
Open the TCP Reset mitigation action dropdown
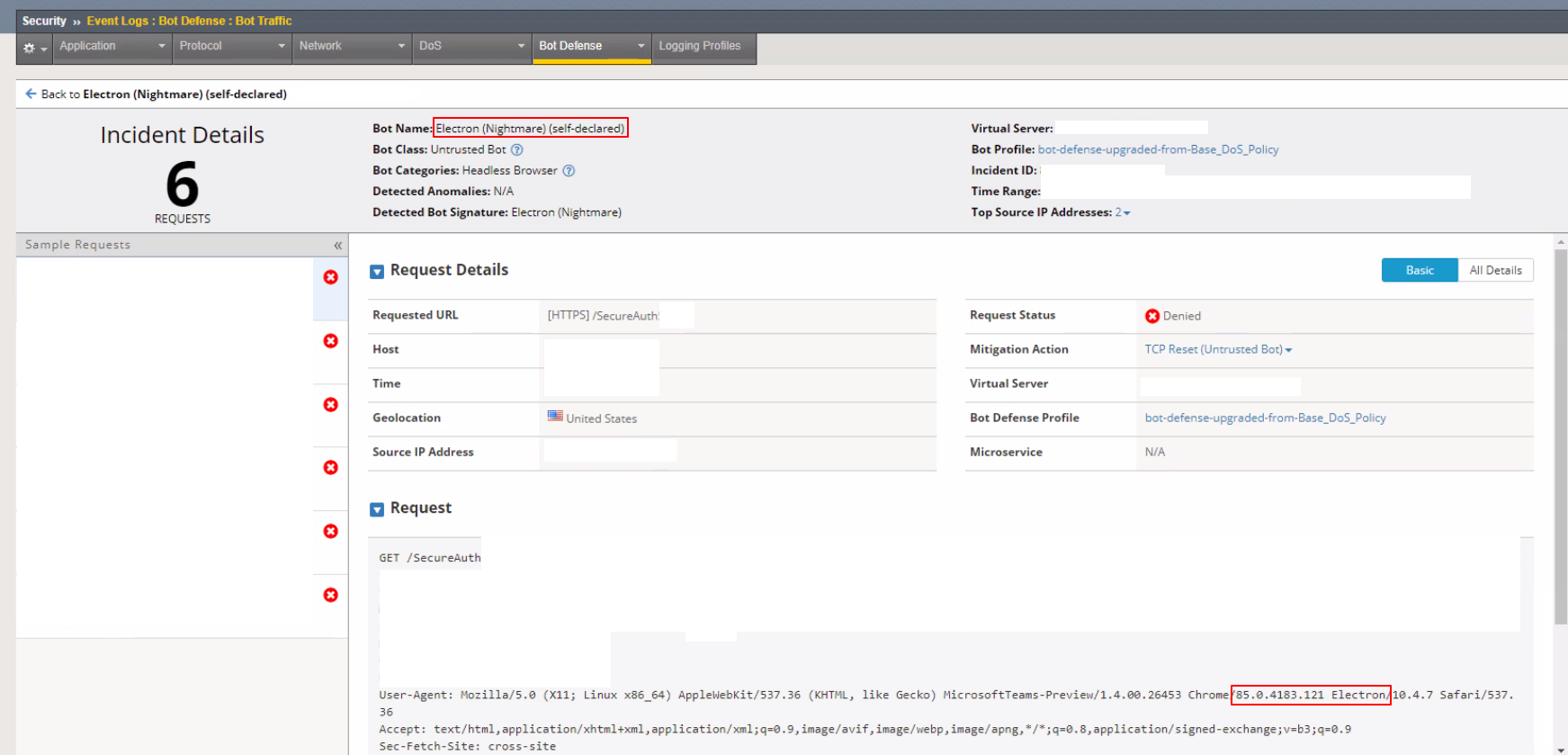[x=1218, y=349]
